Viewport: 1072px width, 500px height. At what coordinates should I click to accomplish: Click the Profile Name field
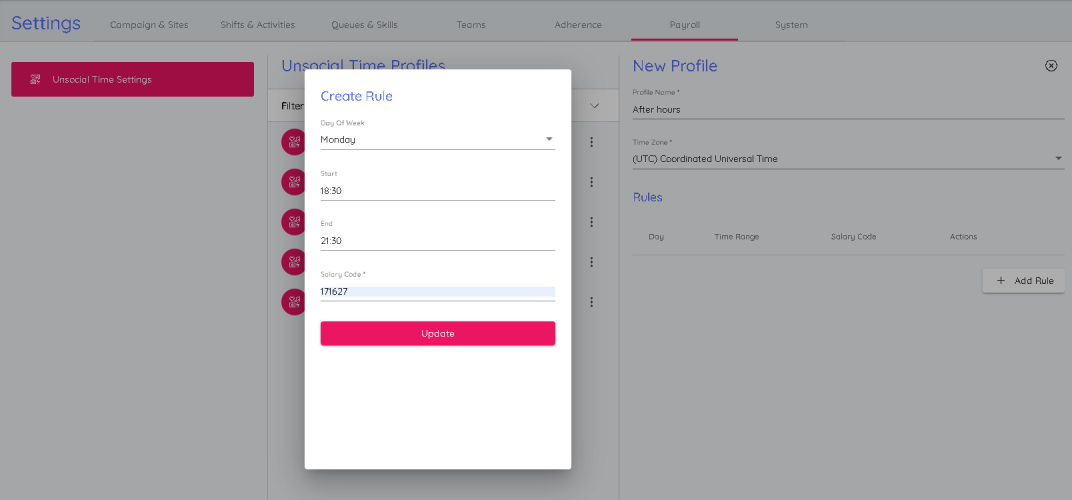848,109
